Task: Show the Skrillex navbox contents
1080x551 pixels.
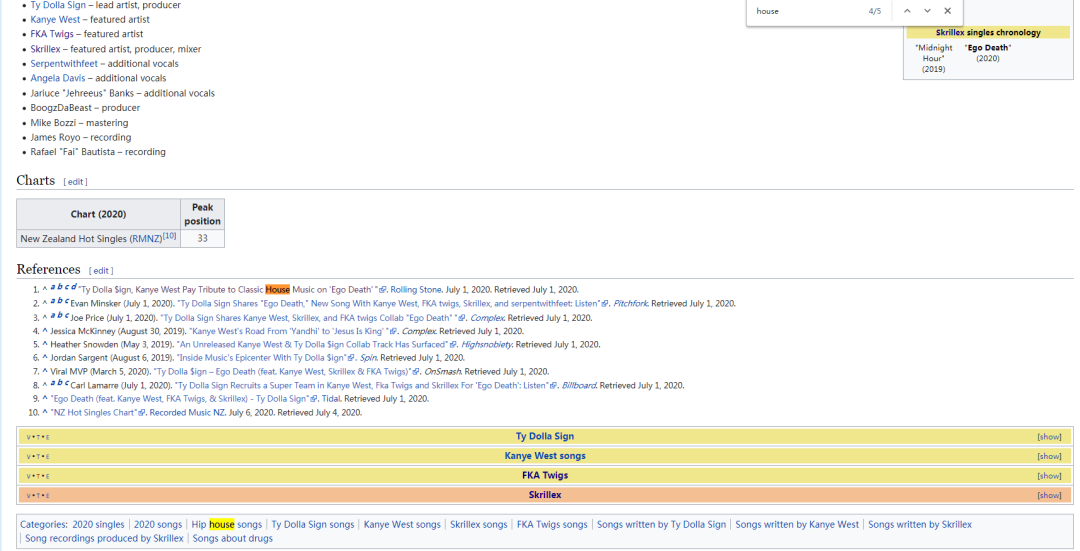Action: pyautogui.click(x=1049, y=495)
